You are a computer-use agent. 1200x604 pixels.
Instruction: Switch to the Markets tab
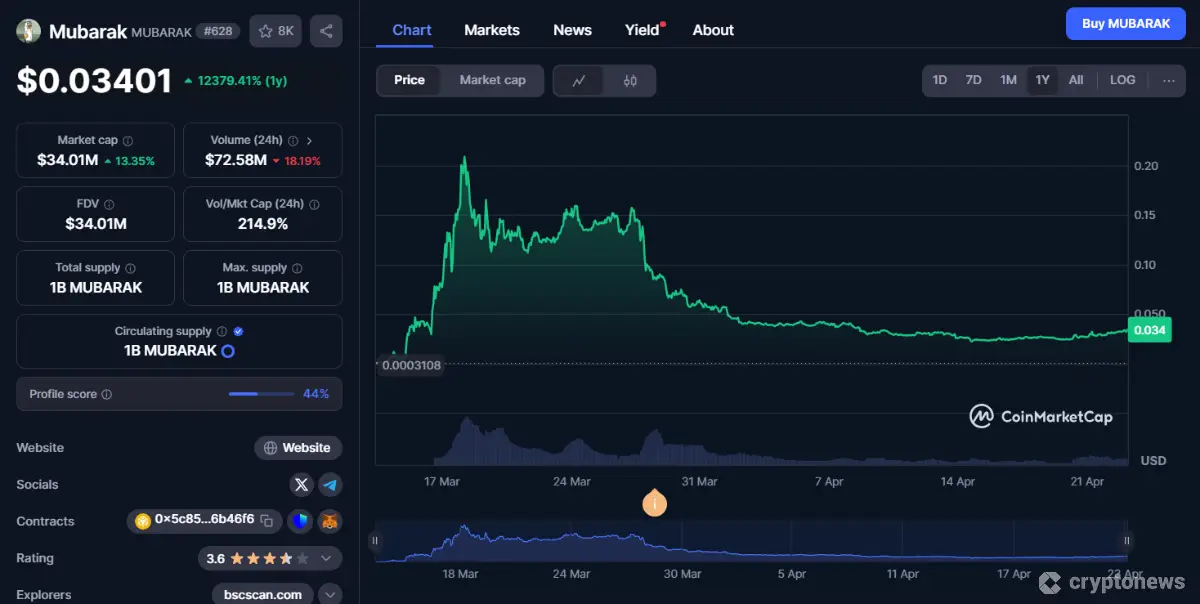click(x=491, y=30)
